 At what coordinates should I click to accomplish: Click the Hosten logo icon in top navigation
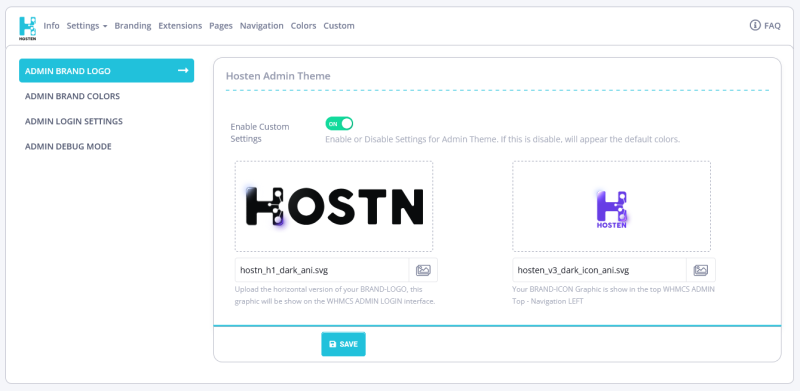[28, 27]
